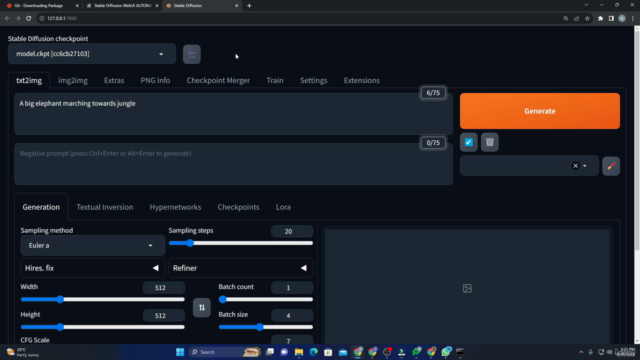
Task: Expand the Hires. fix section
Action: (92, 268)
